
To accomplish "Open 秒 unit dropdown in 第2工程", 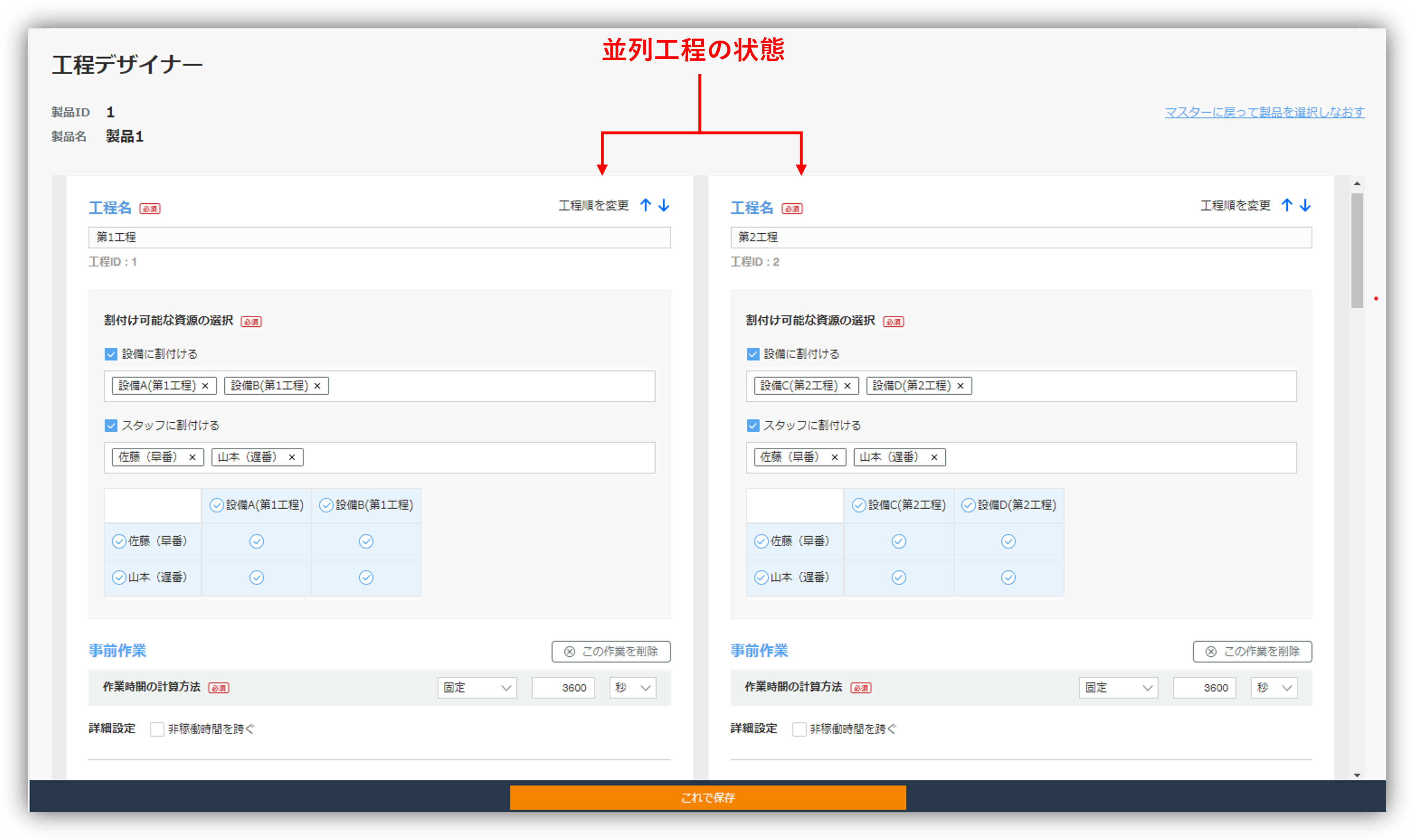I will coord(1274,688).
